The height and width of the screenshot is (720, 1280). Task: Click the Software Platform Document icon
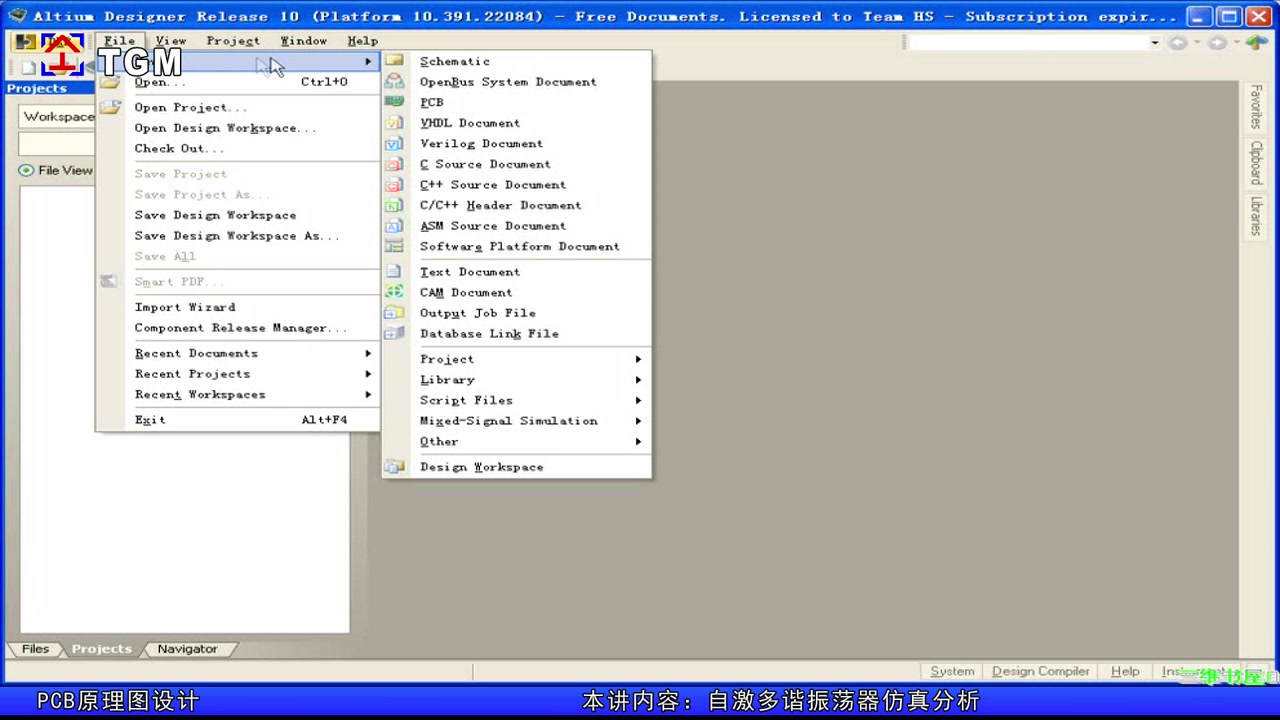[395, 246]
